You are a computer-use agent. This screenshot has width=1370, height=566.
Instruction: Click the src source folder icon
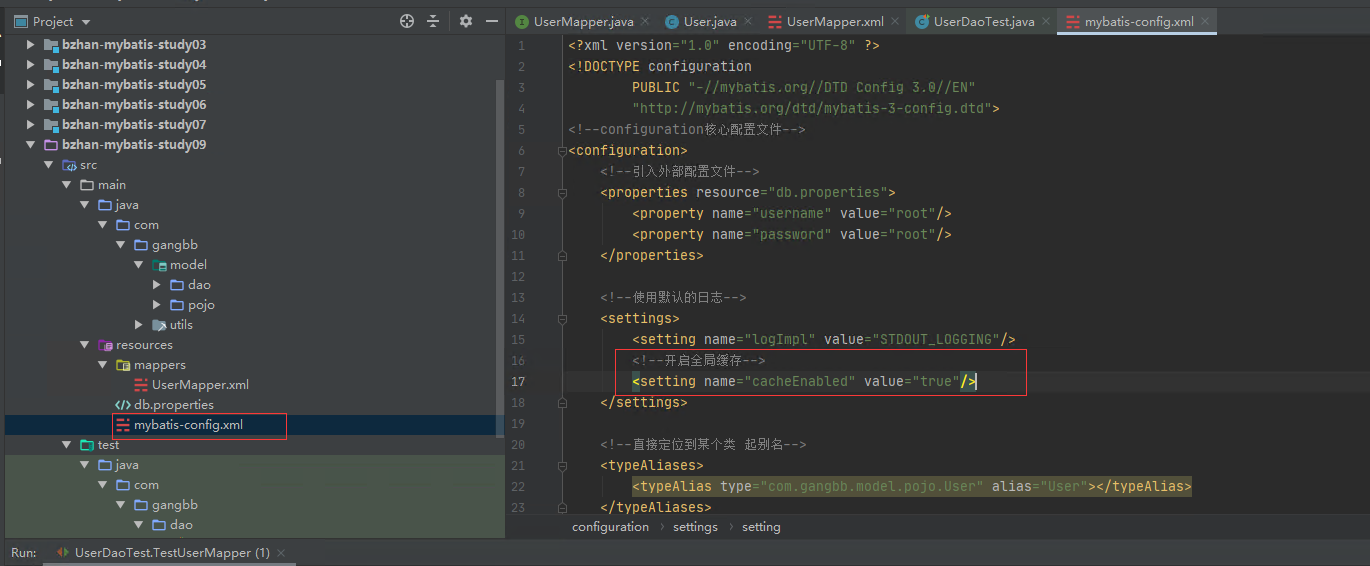pos(69,165)
